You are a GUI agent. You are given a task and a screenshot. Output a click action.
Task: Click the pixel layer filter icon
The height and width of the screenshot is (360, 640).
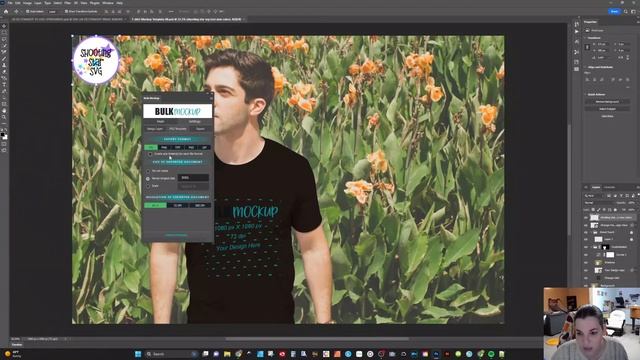[x=608, y=196]
